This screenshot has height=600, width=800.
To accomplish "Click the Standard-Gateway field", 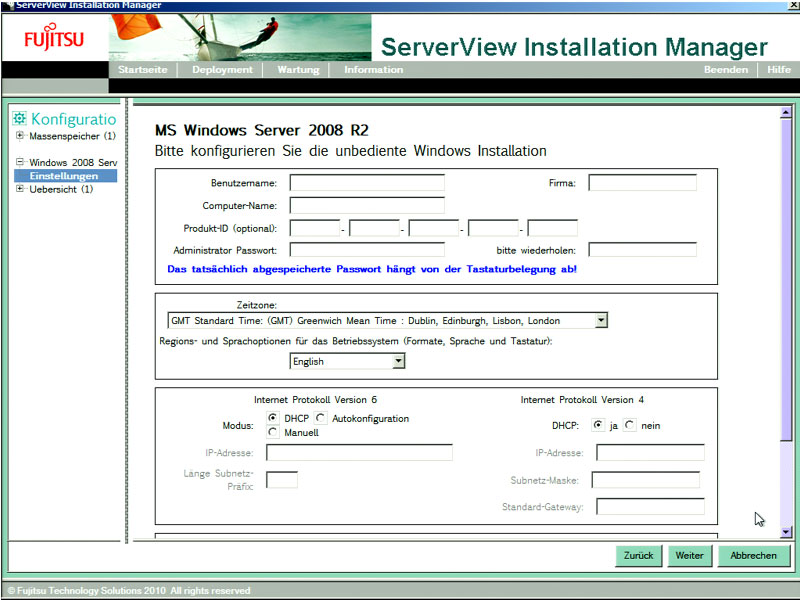I will pos(650,507).
